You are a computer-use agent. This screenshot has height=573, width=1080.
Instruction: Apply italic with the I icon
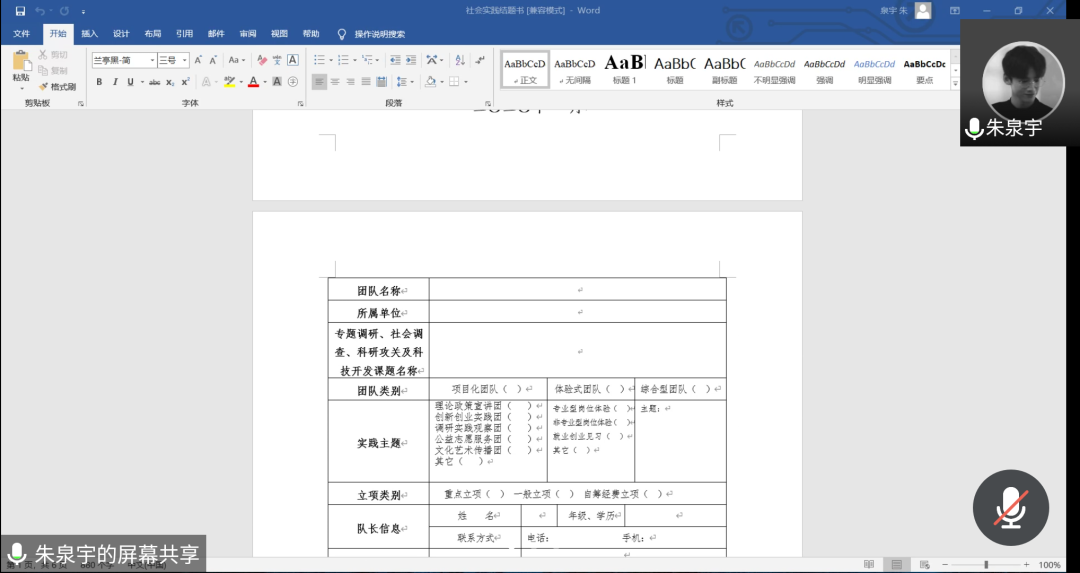[115, 82]
